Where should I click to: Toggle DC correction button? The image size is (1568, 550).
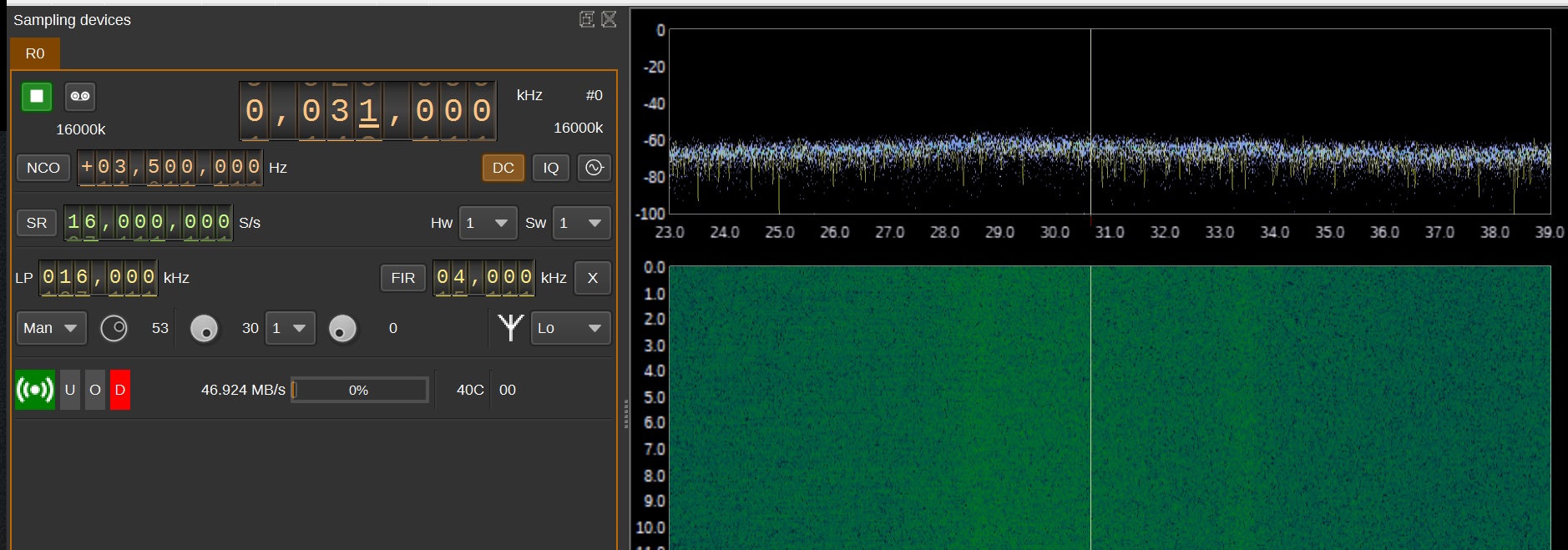[503, 168]
